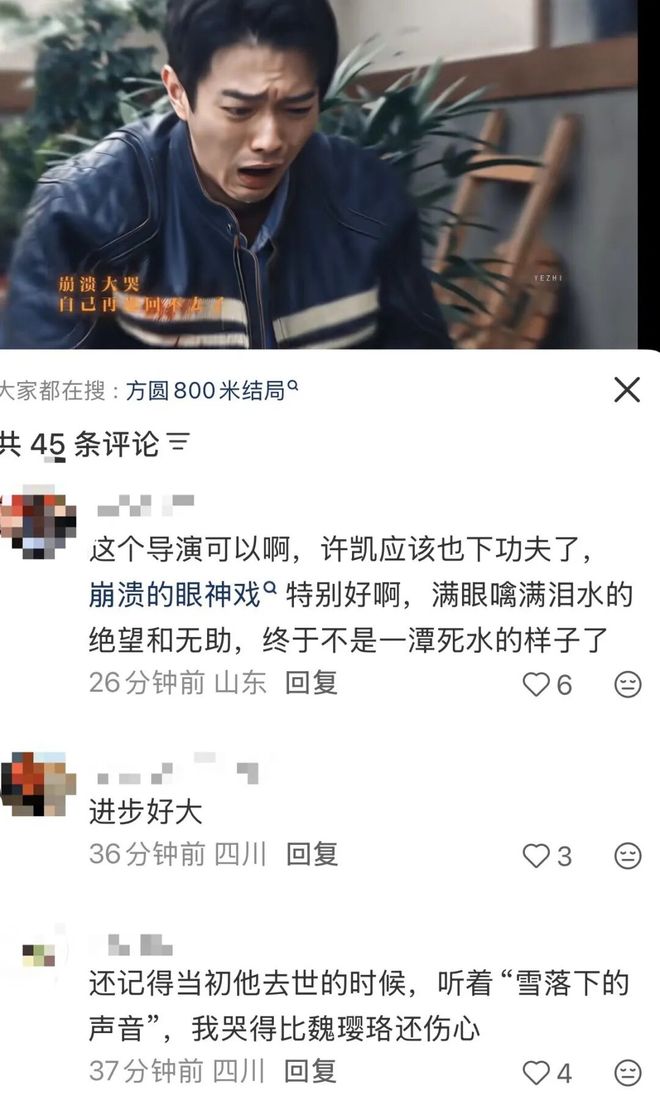
Task: Tap the search icon after 方圆800米结局
Action: tap(292, 386)
